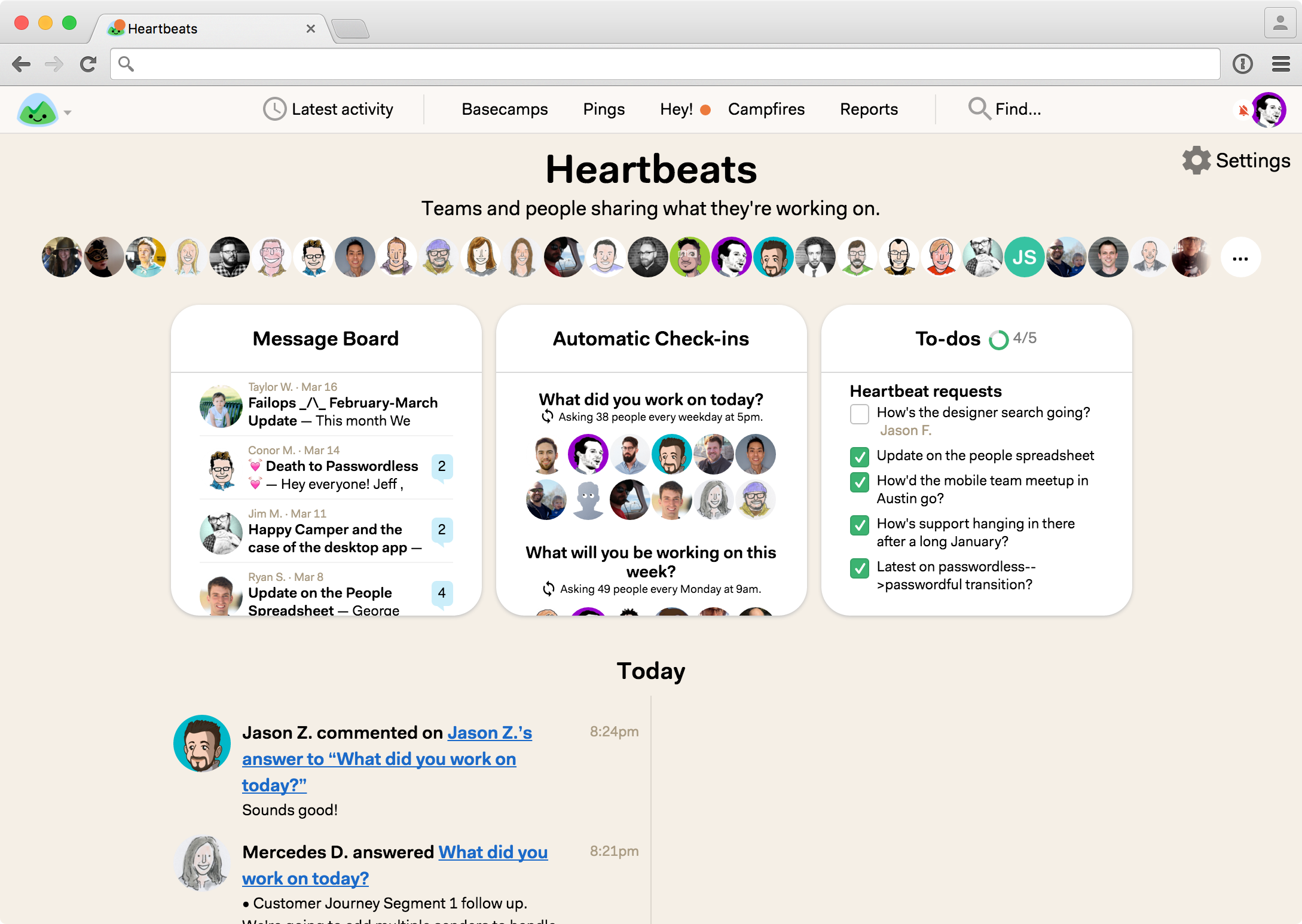
Task: Click recurring icon beside 'Asking 49 people'
Action: [548, 589]
